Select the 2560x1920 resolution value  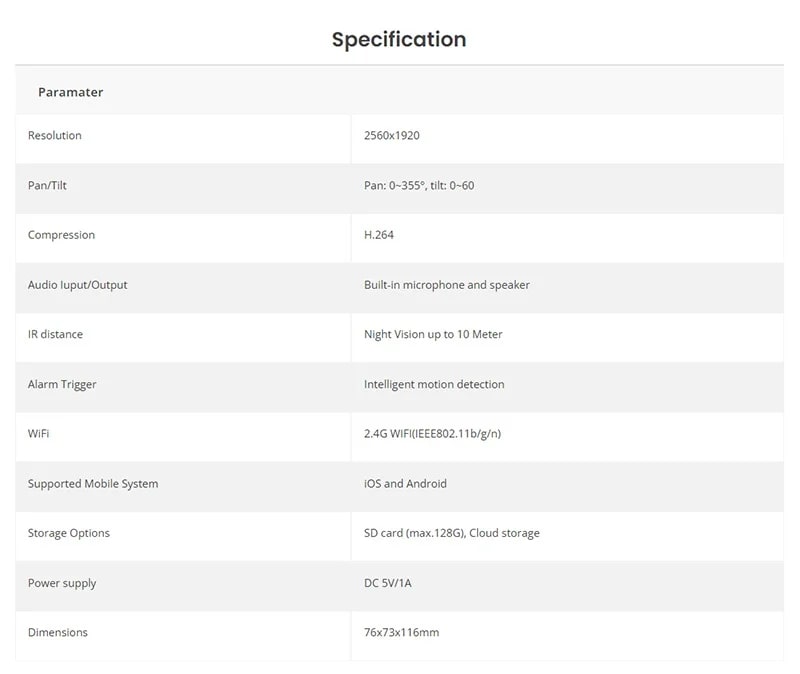point(392,136)
